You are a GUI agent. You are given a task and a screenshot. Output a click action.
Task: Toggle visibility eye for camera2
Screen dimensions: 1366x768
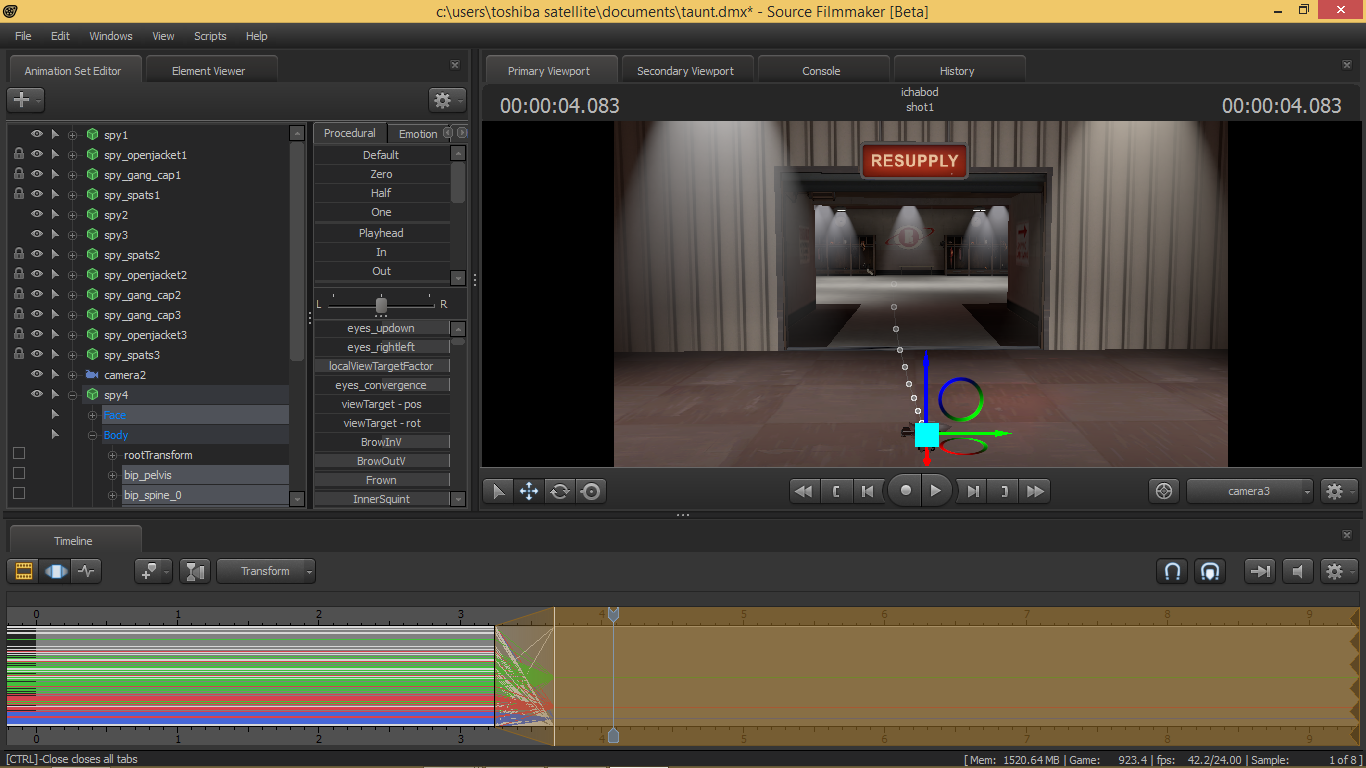click(x=37, y=374)
